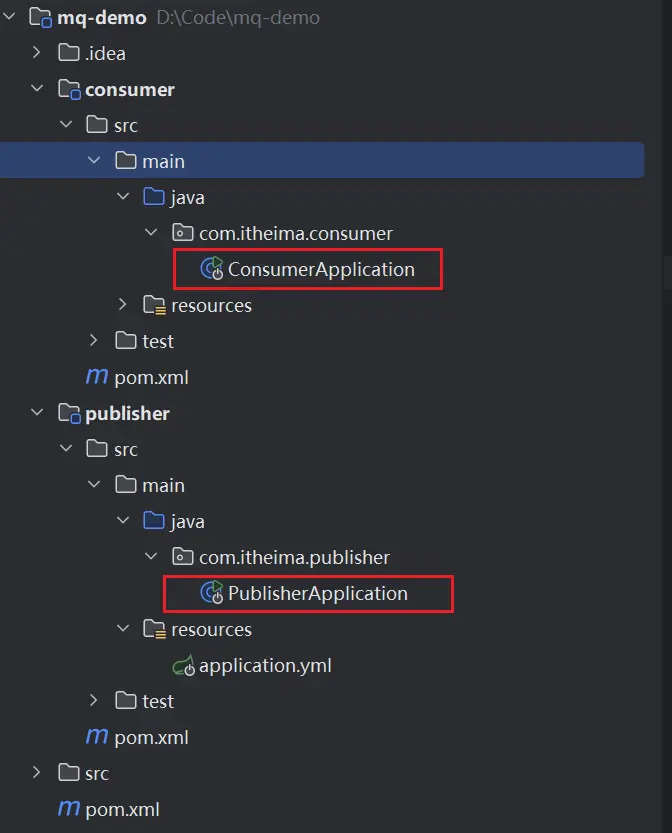
Task: Collapse the com.itheima.consumer package
Action: point(151,233)
